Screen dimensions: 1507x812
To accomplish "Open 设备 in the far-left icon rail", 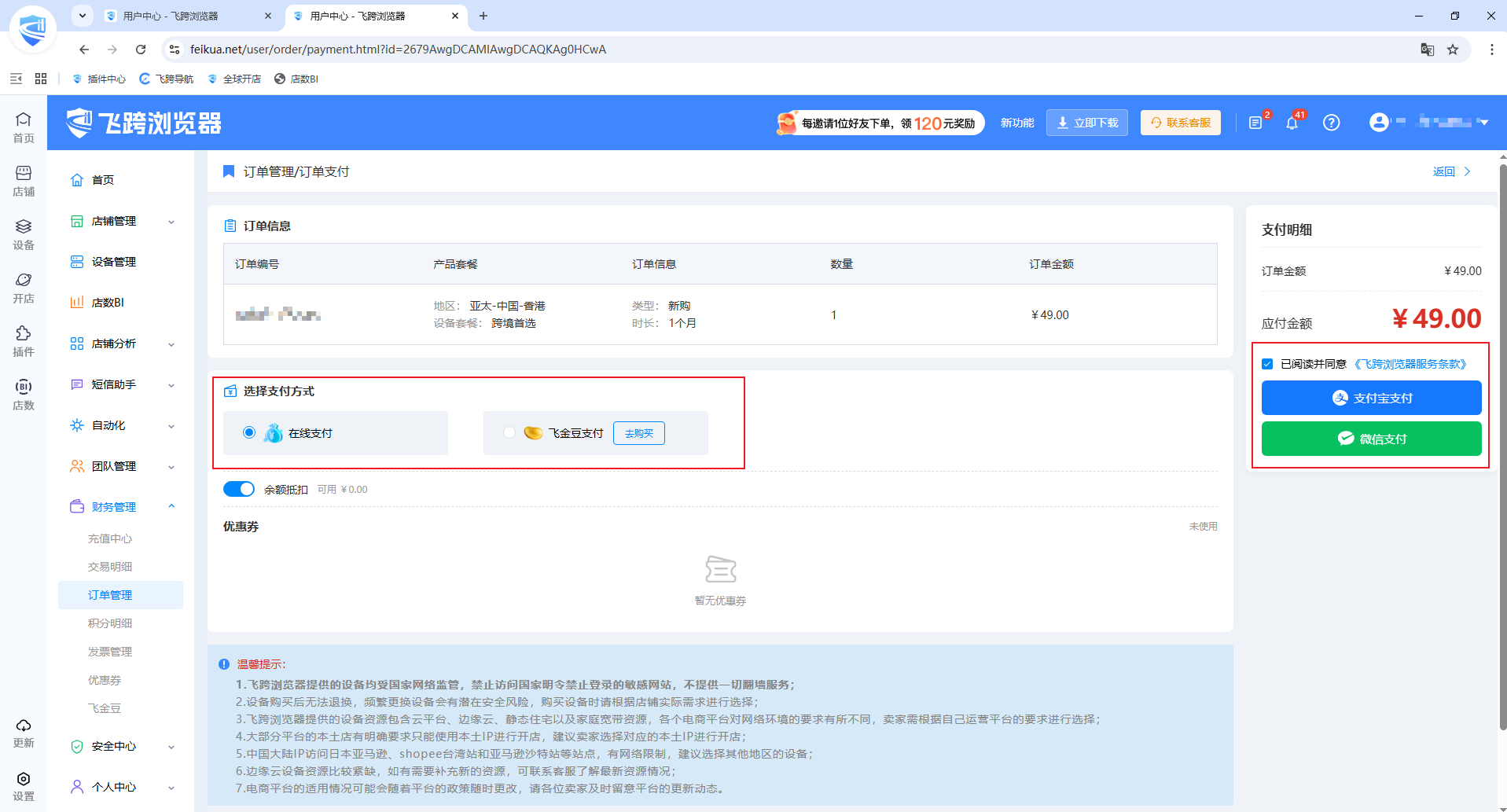I will pos(24,234).
